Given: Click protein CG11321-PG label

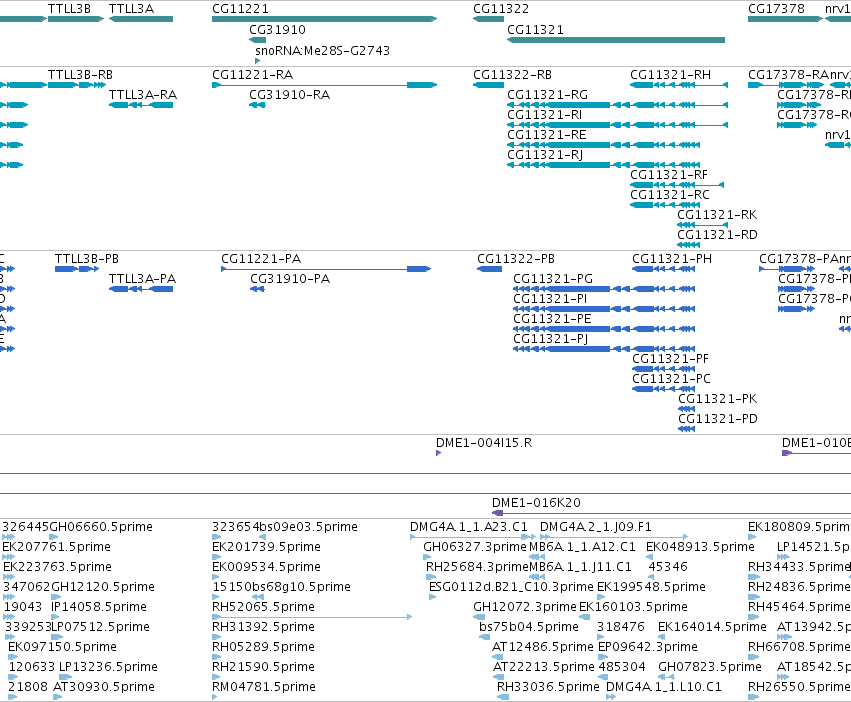Looking at the screenshot, I should coord(553,279).
